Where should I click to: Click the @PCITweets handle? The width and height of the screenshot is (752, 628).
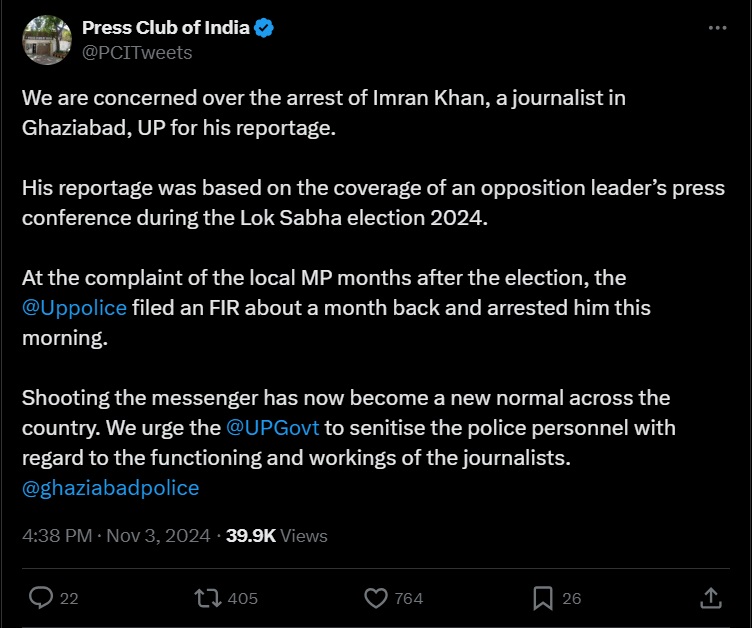pyautogui.click(x=137, y=52)
